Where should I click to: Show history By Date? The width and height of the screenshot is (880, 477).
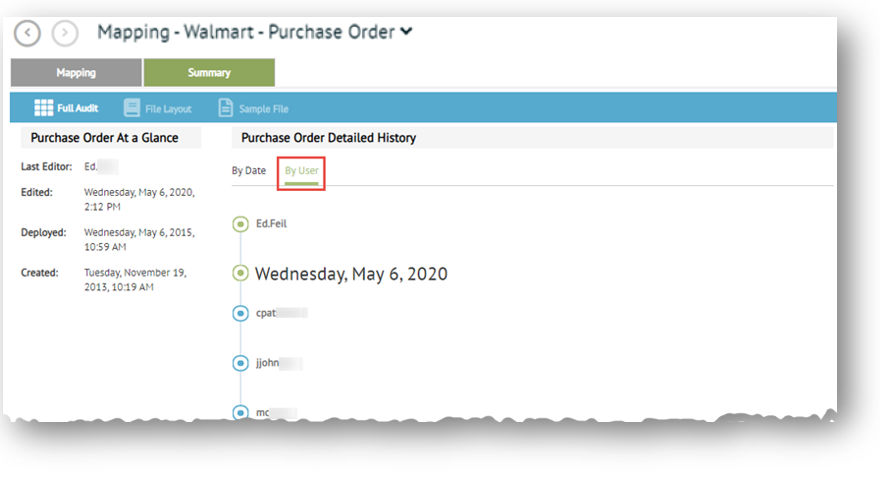[x=249, y=171]
